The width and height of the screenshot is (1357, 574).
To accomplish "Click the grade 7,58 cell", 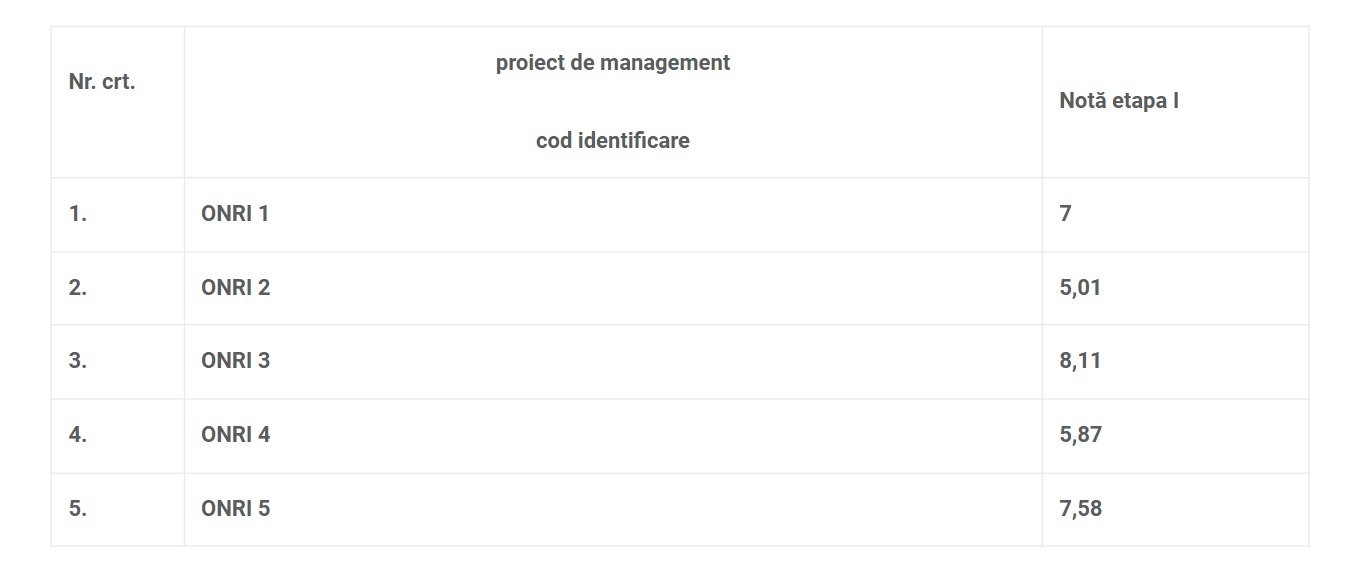I will click(x=1080, y=509).
